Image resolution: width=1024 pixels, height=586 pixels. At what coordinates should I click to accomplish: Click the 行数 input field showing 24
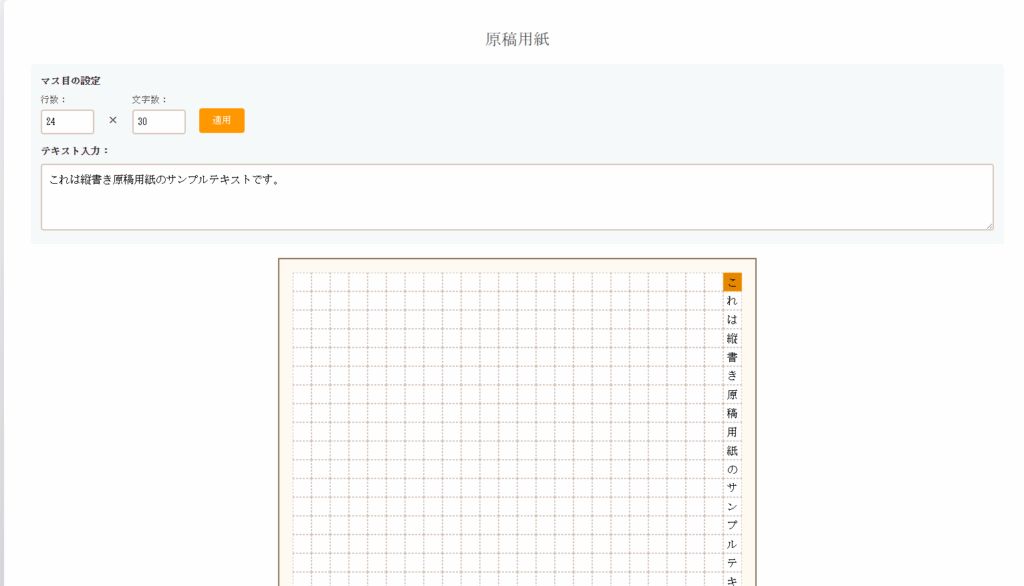pyautogui.click(x=67, y=121)
